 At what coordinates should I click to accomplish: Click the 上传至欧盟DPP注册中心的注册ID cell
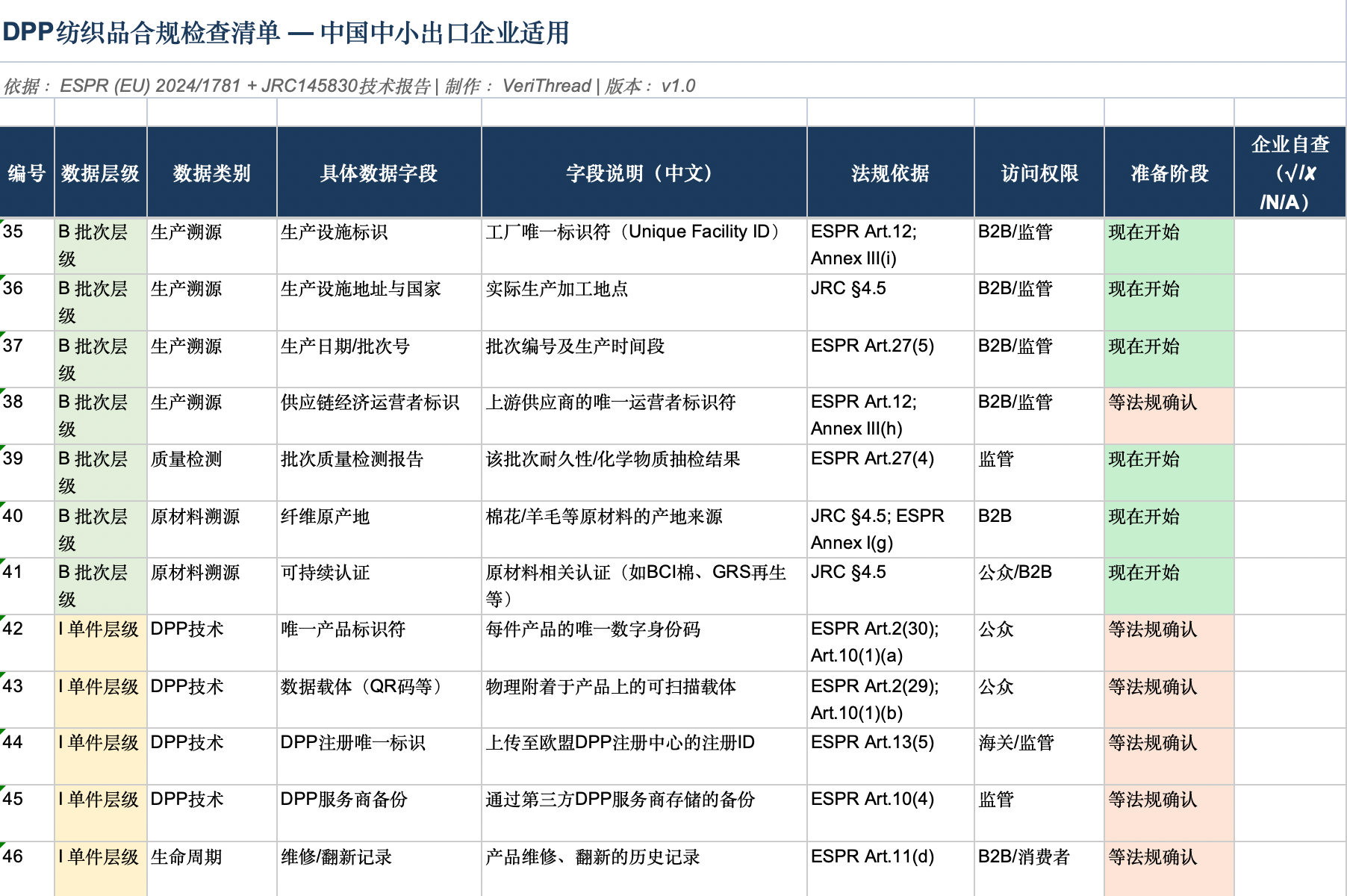pos(644,756)
